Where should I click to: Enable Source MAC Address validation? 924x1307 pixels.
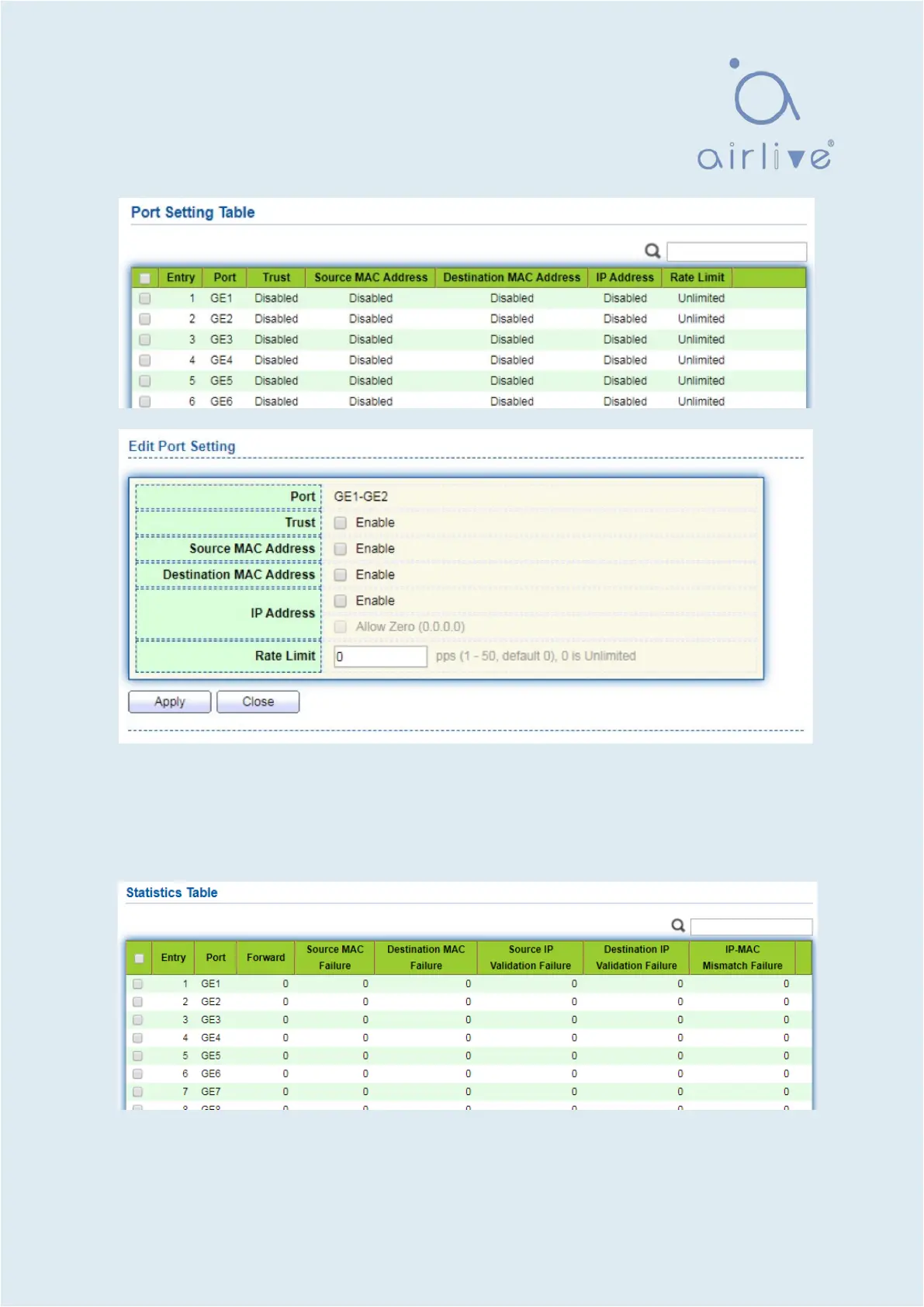(340, 549)
